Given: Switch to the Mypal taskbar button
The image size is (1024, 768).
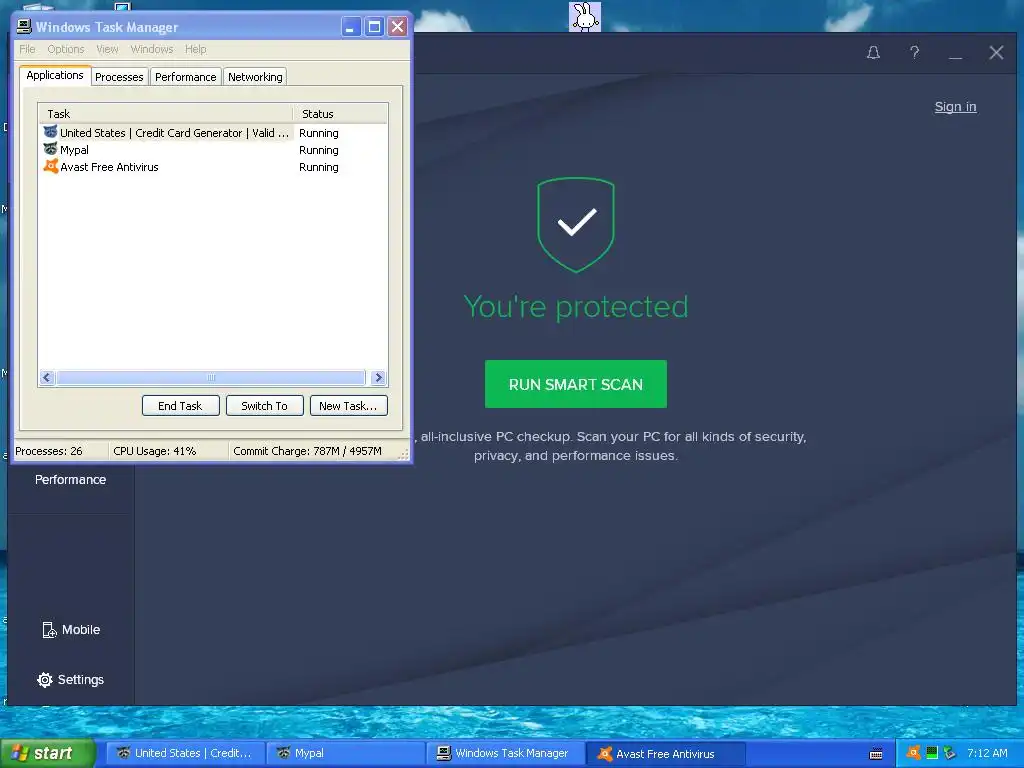Looking at the screenshot, I should pyautogui.click(x=344, y=753).
